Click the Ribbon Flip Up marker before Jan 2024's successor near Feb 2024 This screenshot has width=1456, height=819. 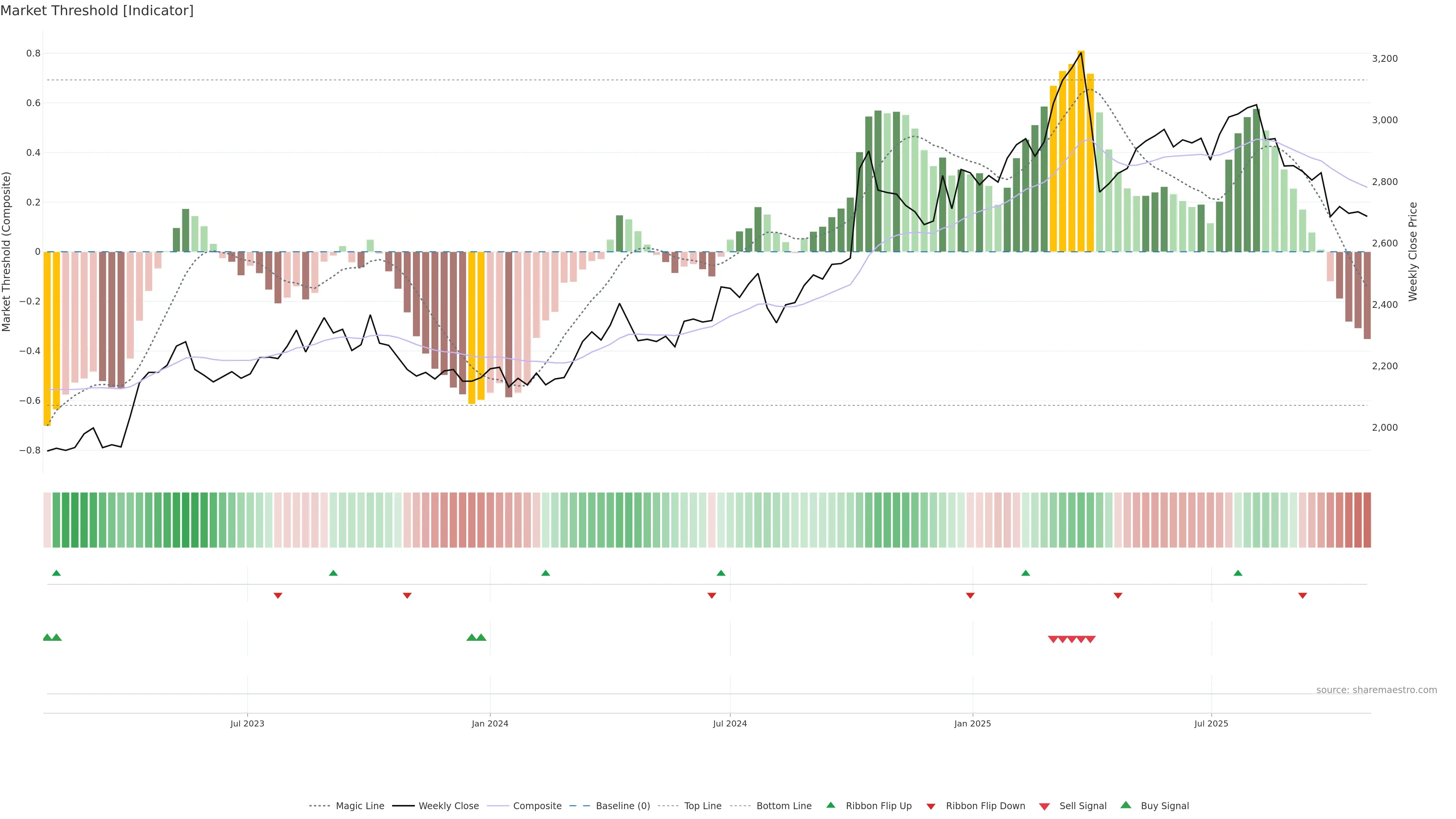[x=546, y=573]
